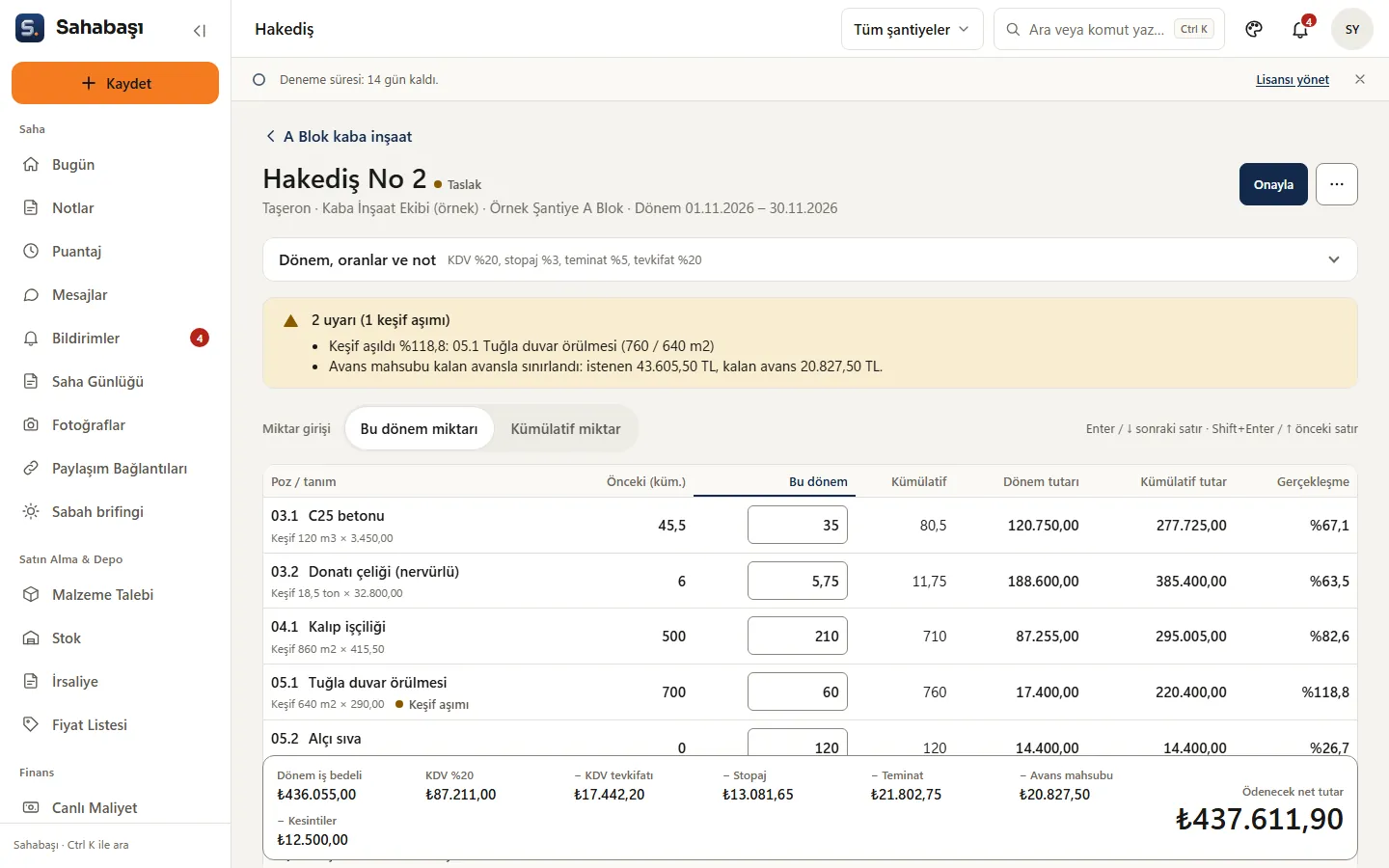Click the Ödenecek net tutar ₺437.611,90
The width and height of the screenshot is (1389, 868).
click(x=1259, y=819)
